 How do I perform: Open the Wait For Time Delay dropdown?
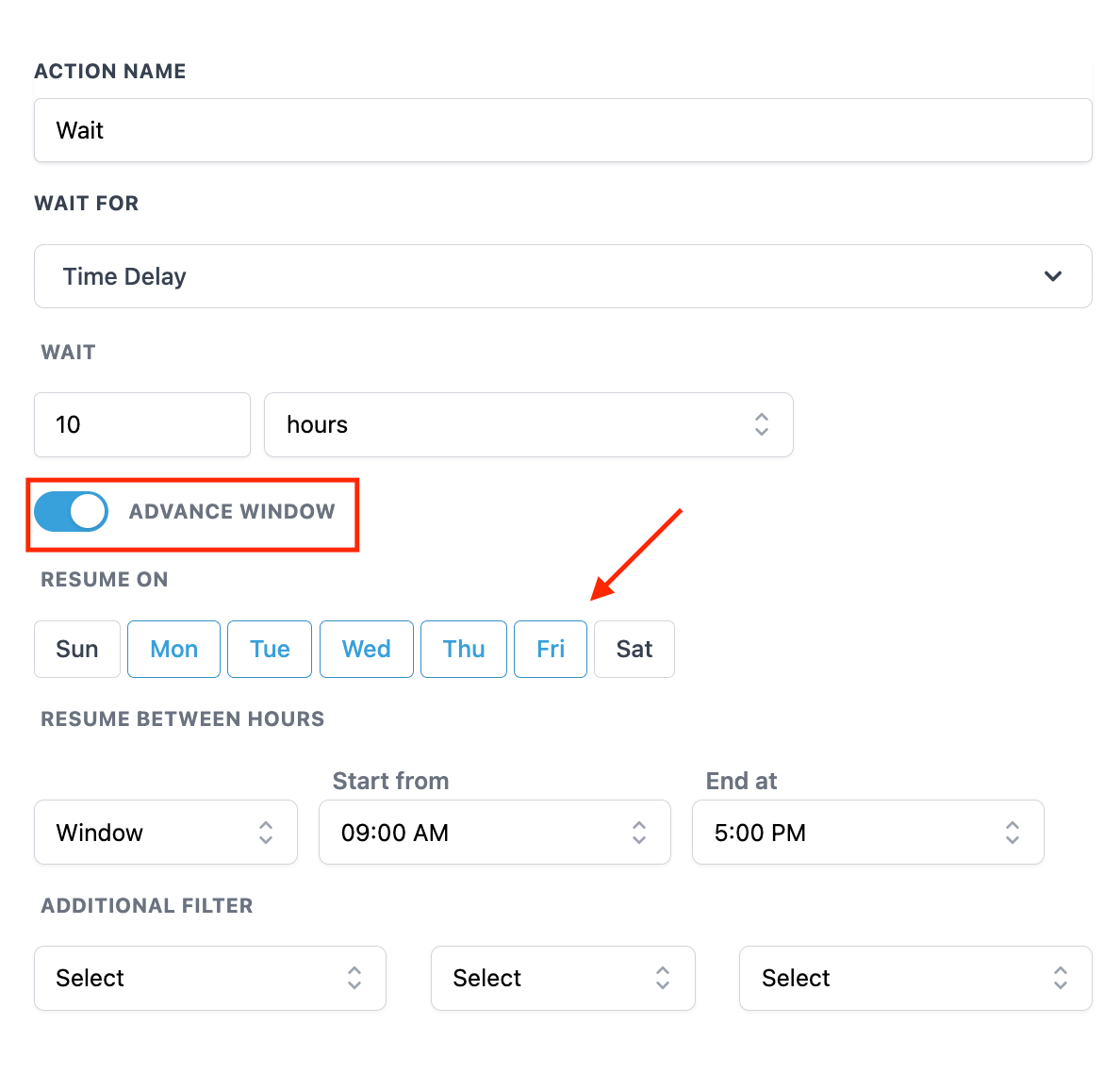tap(563, 276)
